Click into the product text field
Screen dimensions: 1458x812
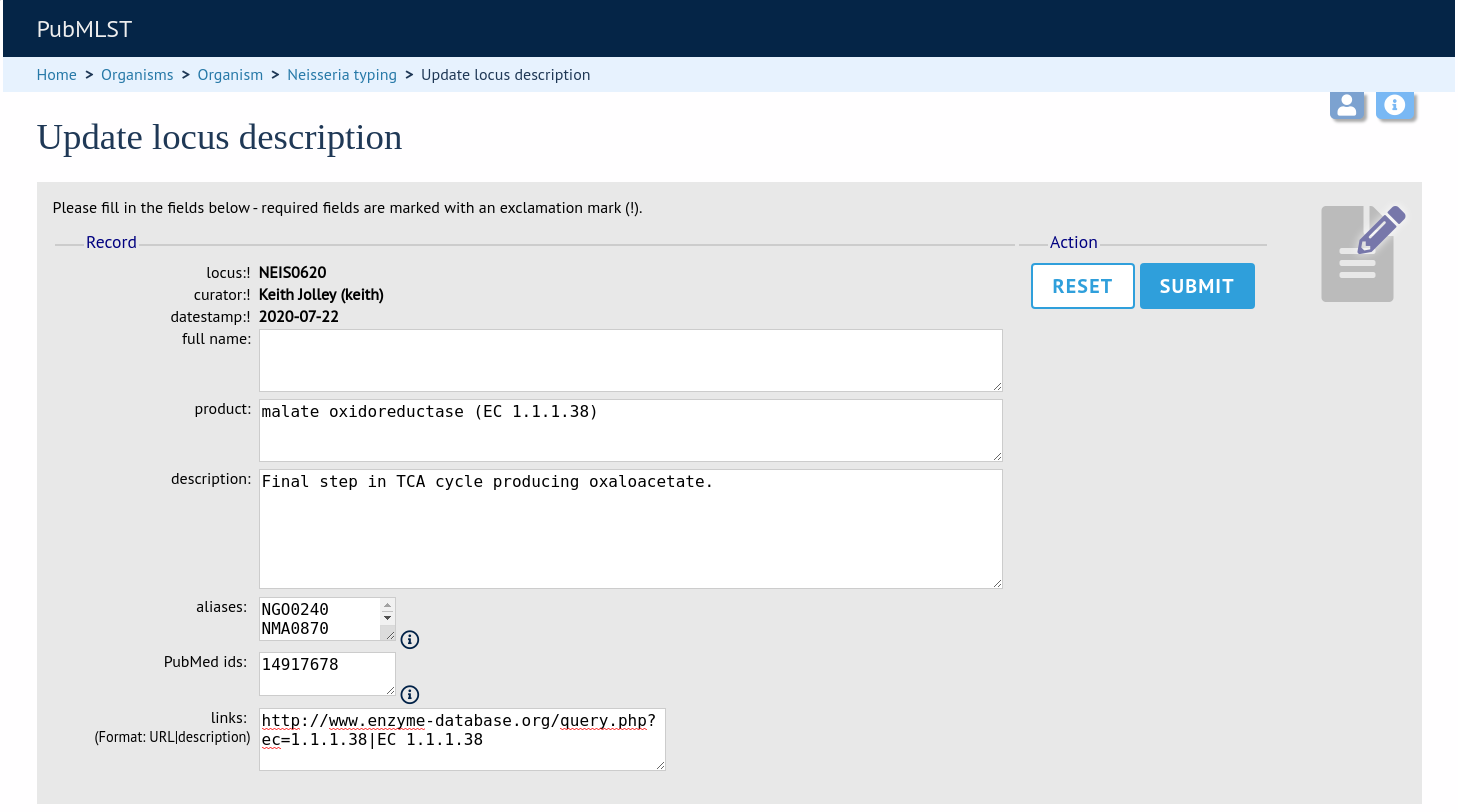(x=631, y=430)
